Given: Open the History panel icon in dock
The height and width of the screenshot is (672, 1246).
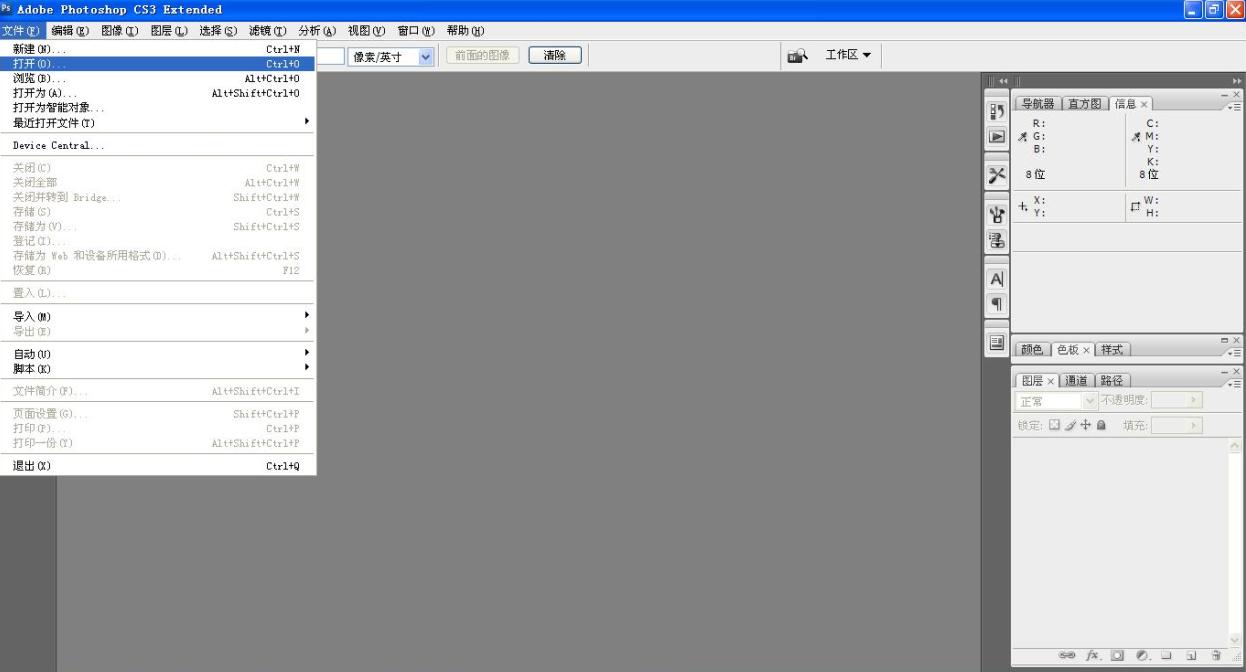Looking at the screenshot, I should [997, 110].
